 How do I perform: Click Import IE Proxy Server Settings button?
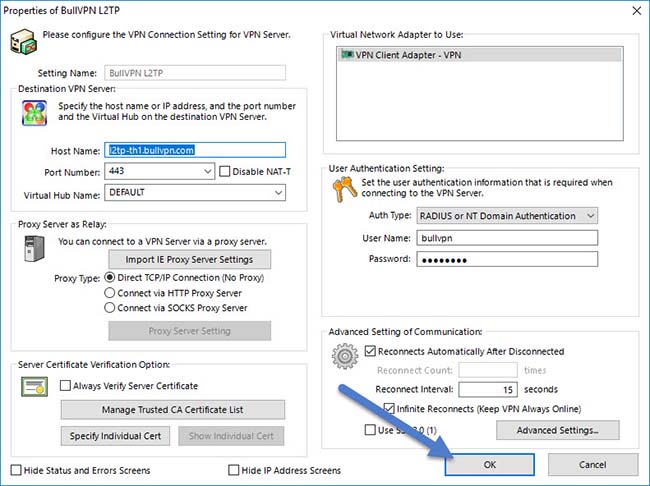[x=189, y=259]
